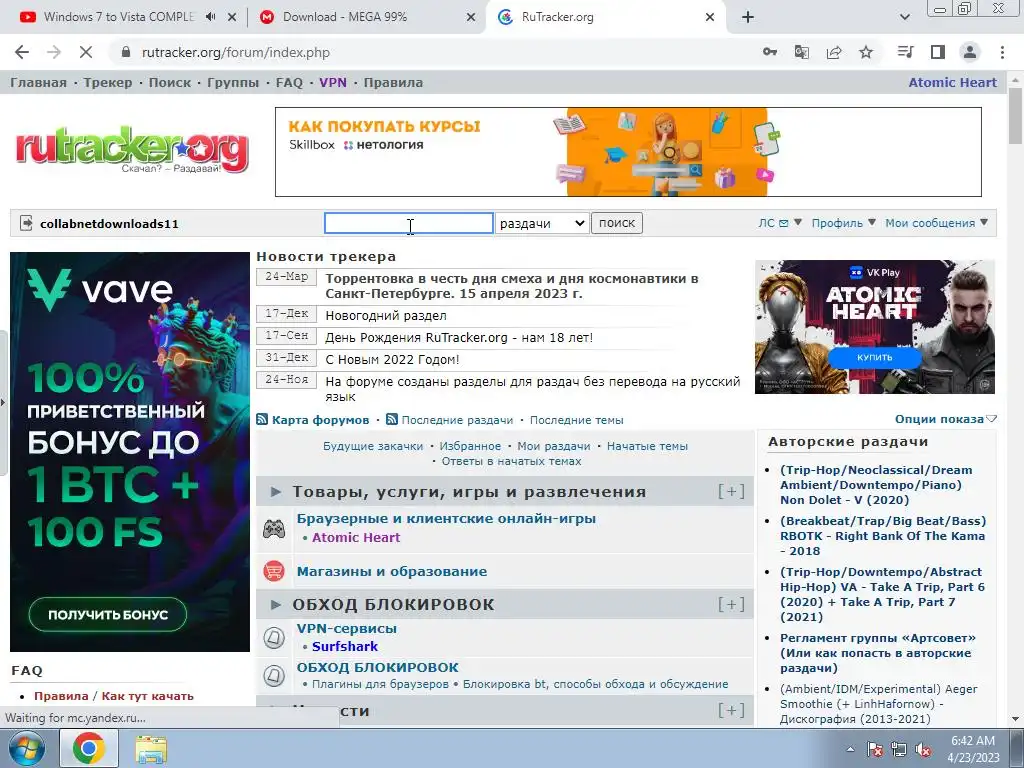Open the Action Center flag tray icon

(875, 749)
